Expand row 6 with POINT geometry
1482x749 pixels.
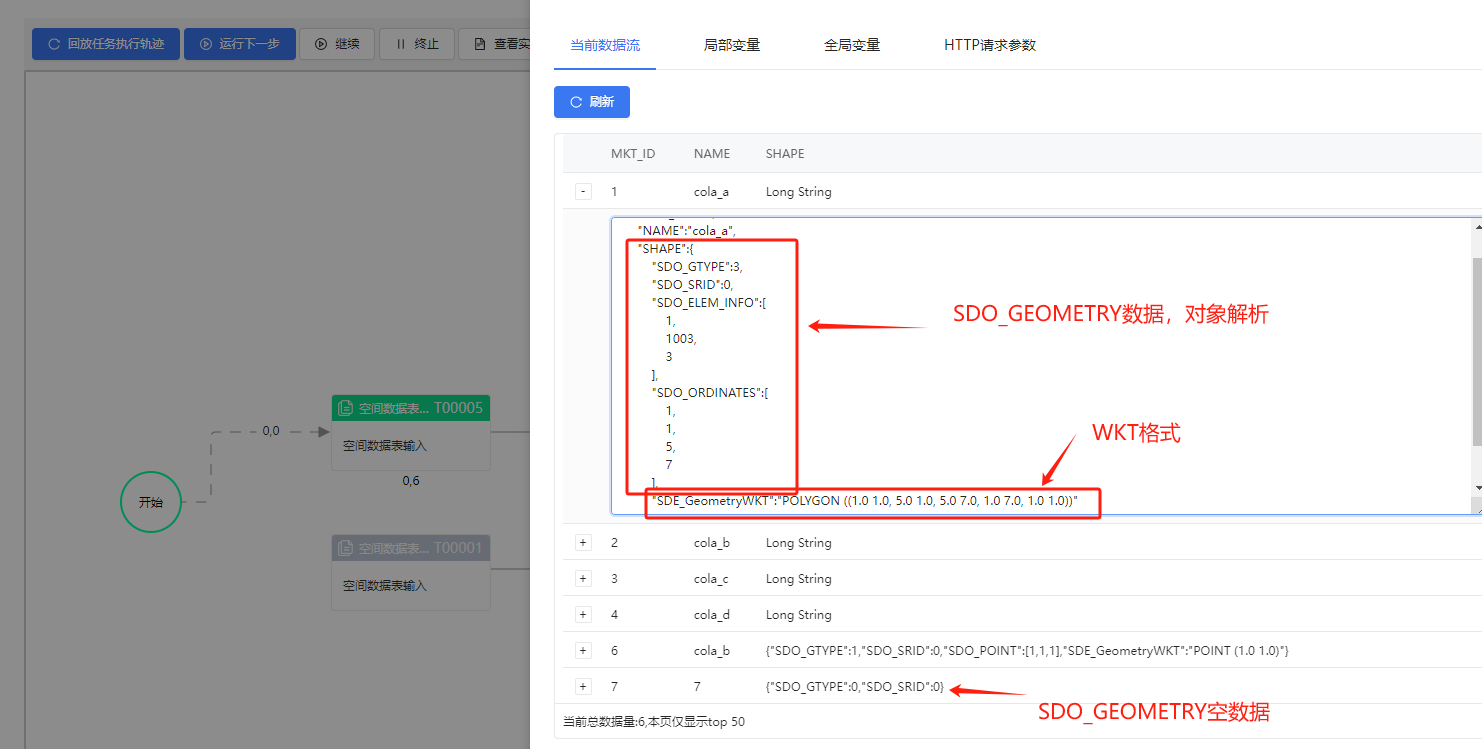[583, 651]
